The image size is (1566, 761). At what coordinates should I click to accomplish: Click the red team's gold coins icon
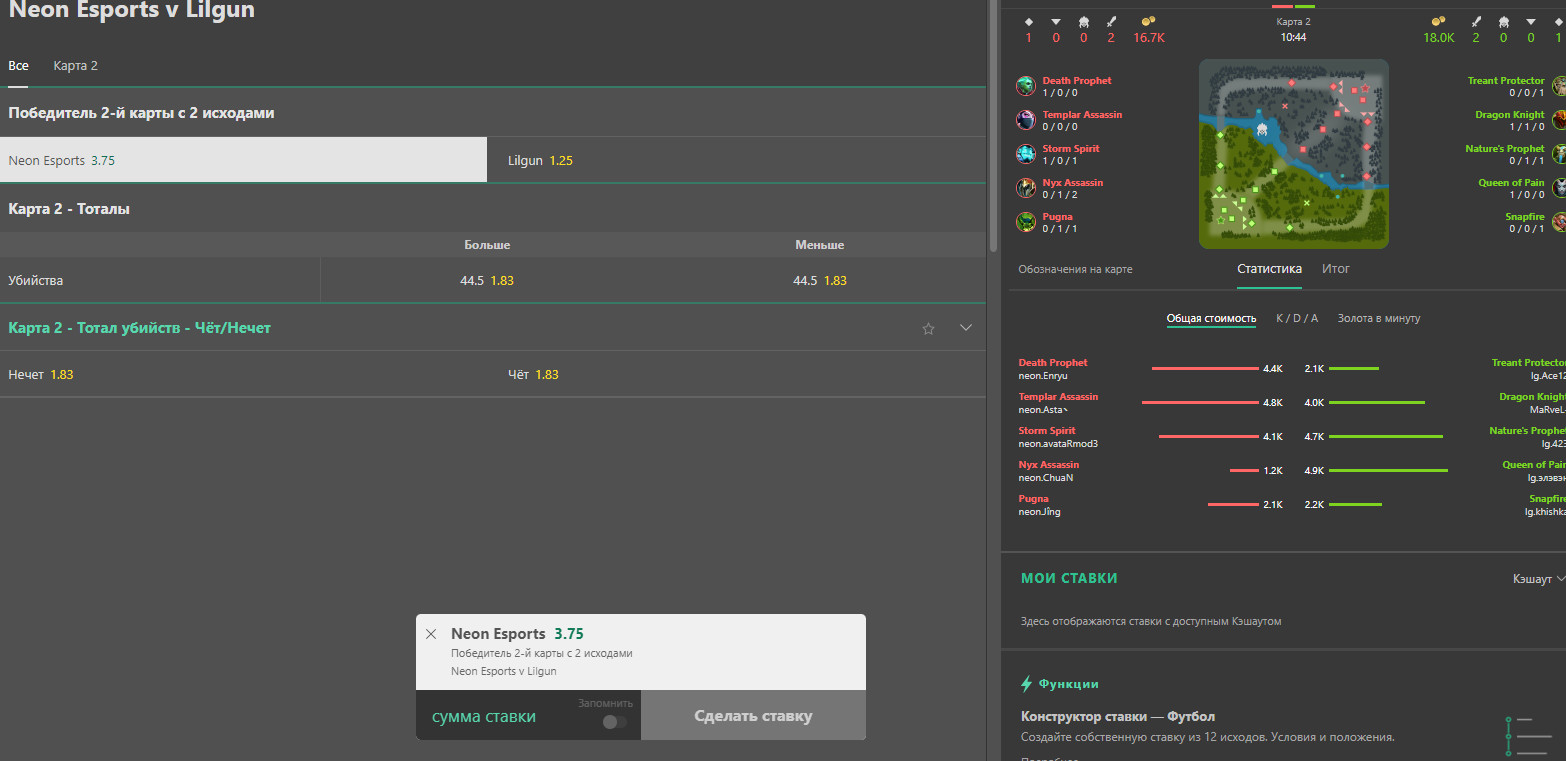tap(1149, 21)
